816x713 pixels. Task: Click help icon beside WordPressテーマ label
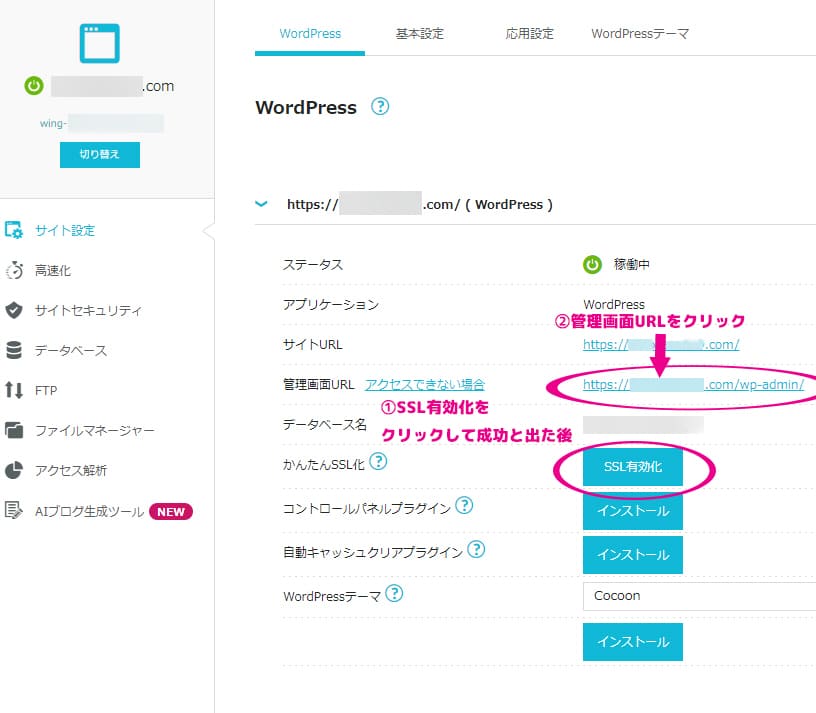tap(394, 593)
